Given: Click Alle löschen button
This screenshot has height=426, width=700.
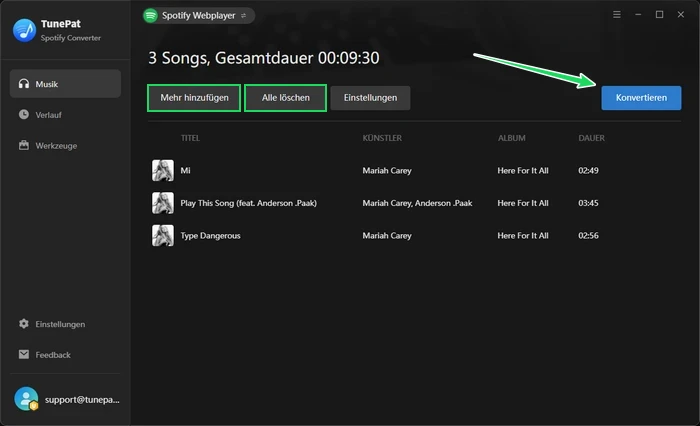Looking at the screenshot, I should [x=285, y=98].
